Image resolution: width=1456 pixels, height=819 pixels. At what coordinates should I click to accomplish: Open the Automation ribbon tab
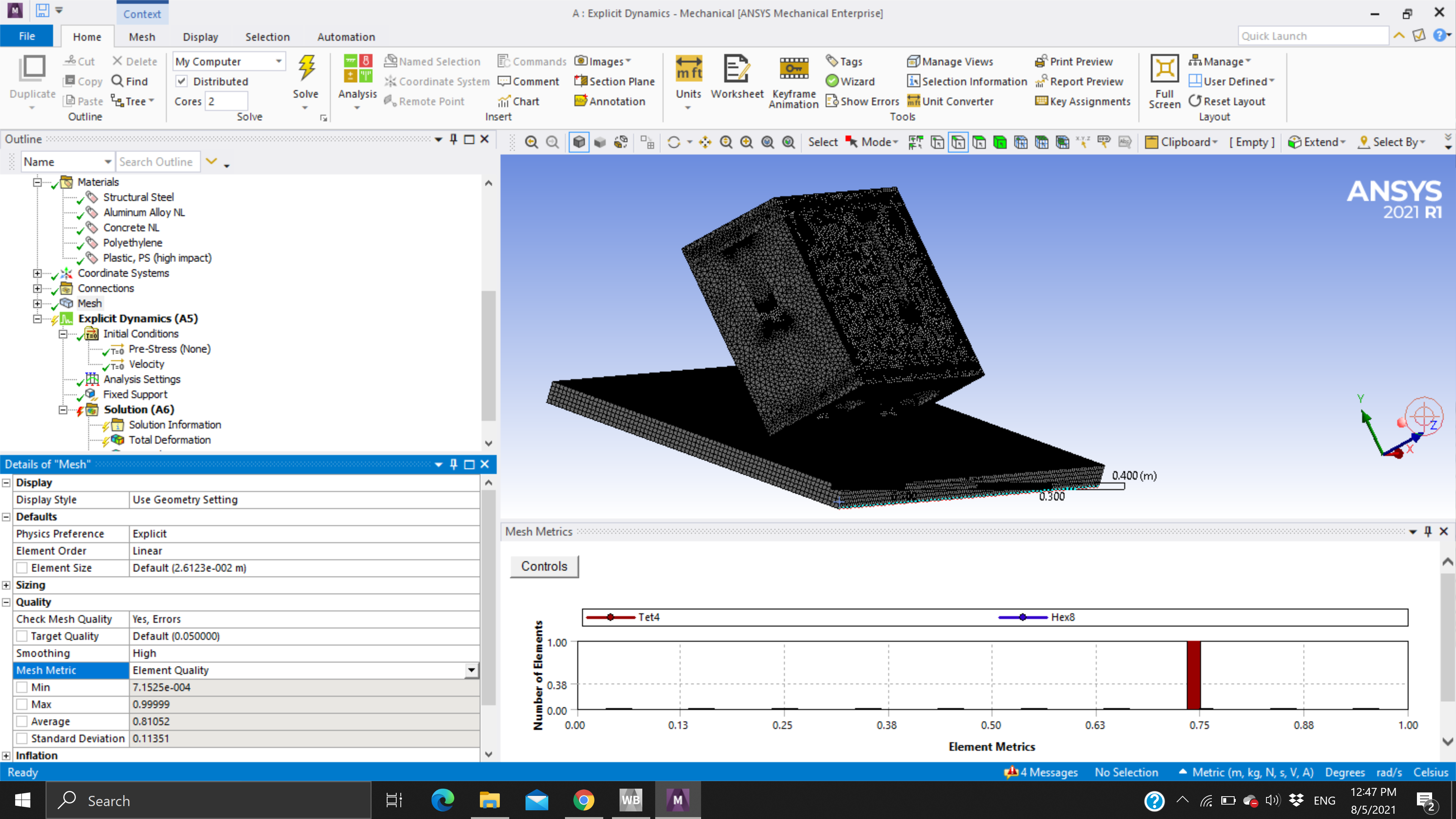point(346,37)
